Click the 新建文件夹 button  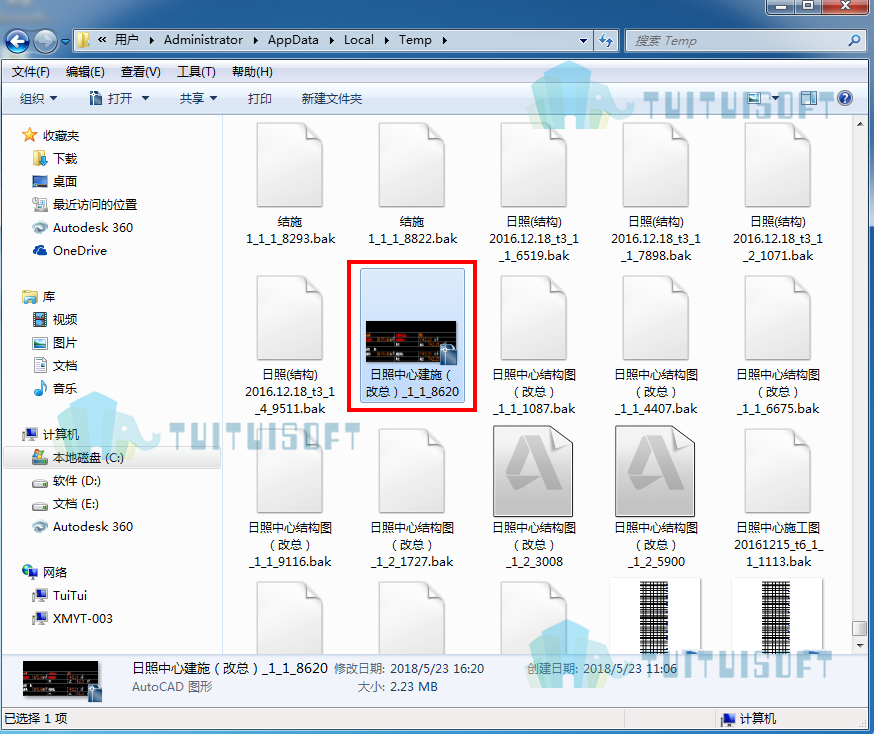pos(332,99)
